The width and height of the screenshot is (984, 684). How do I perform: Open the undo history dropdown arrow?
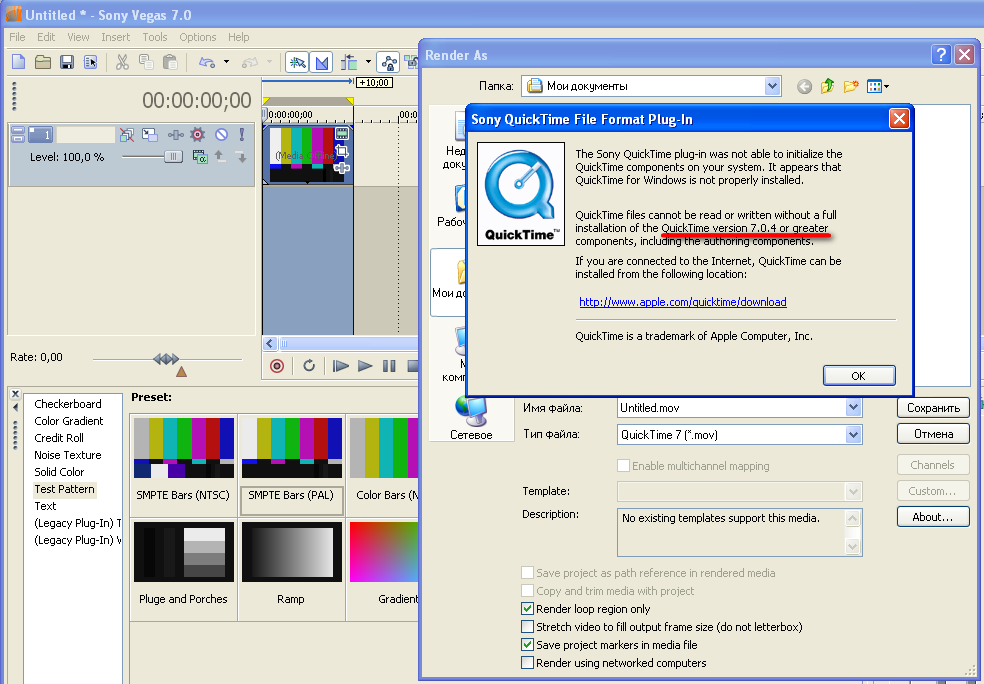[x=227, y=61]
